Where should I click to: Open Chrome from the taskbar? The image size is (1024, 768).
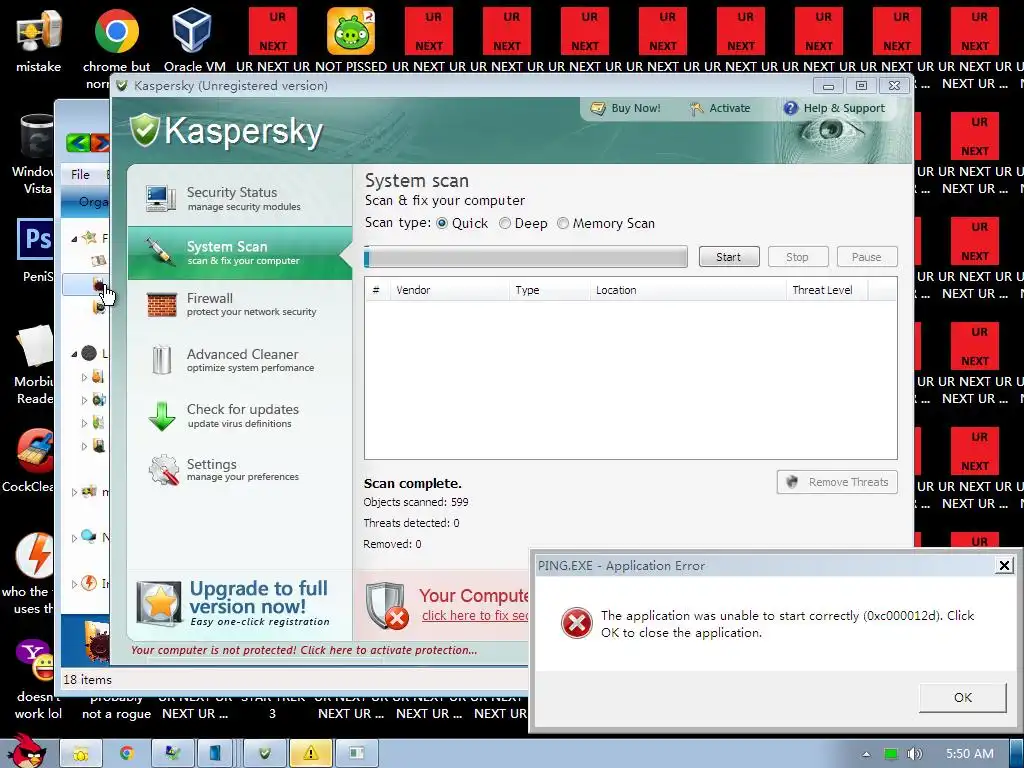(x=126, y=753)
